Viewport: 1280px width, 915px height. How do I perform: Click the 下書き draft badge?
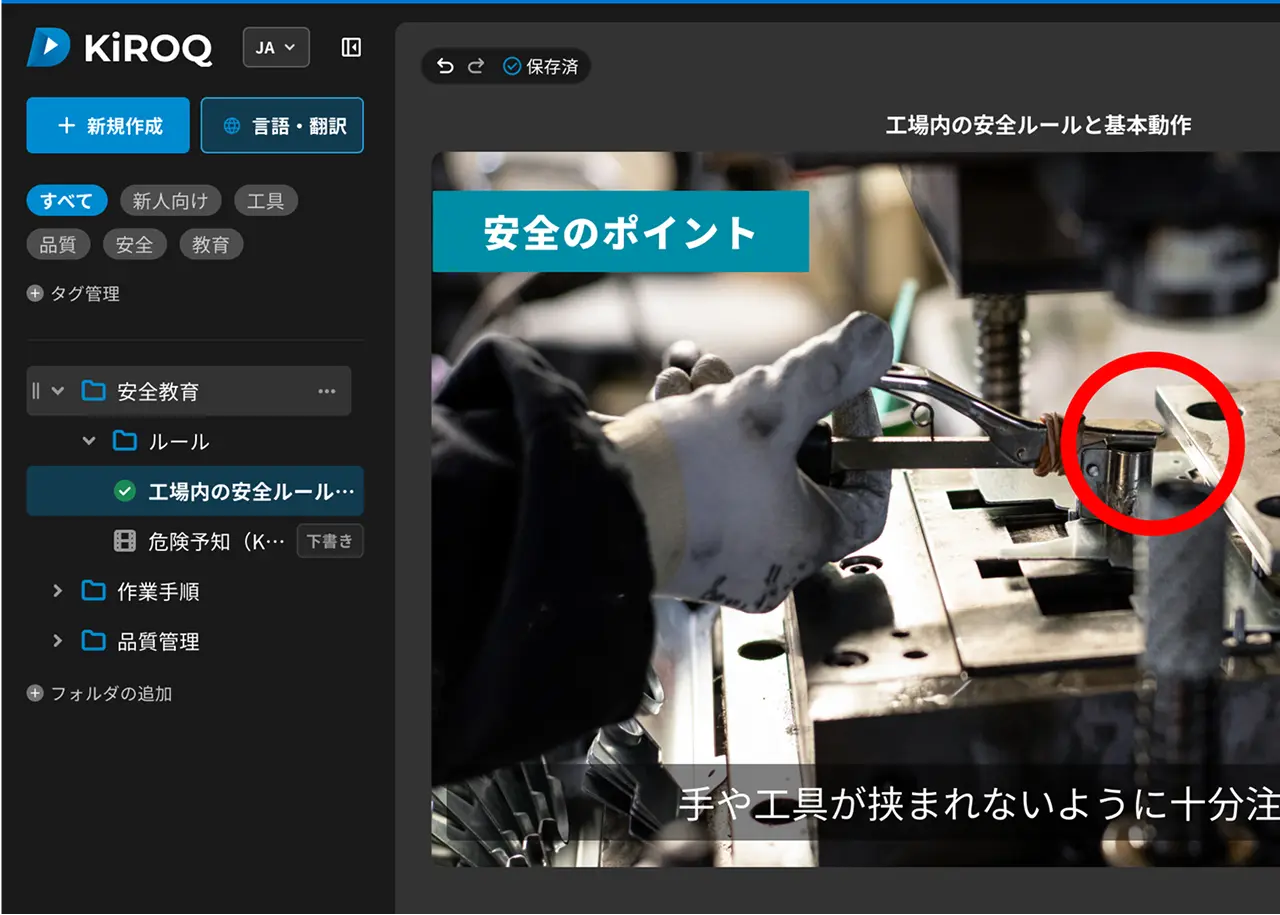point(330,541)
